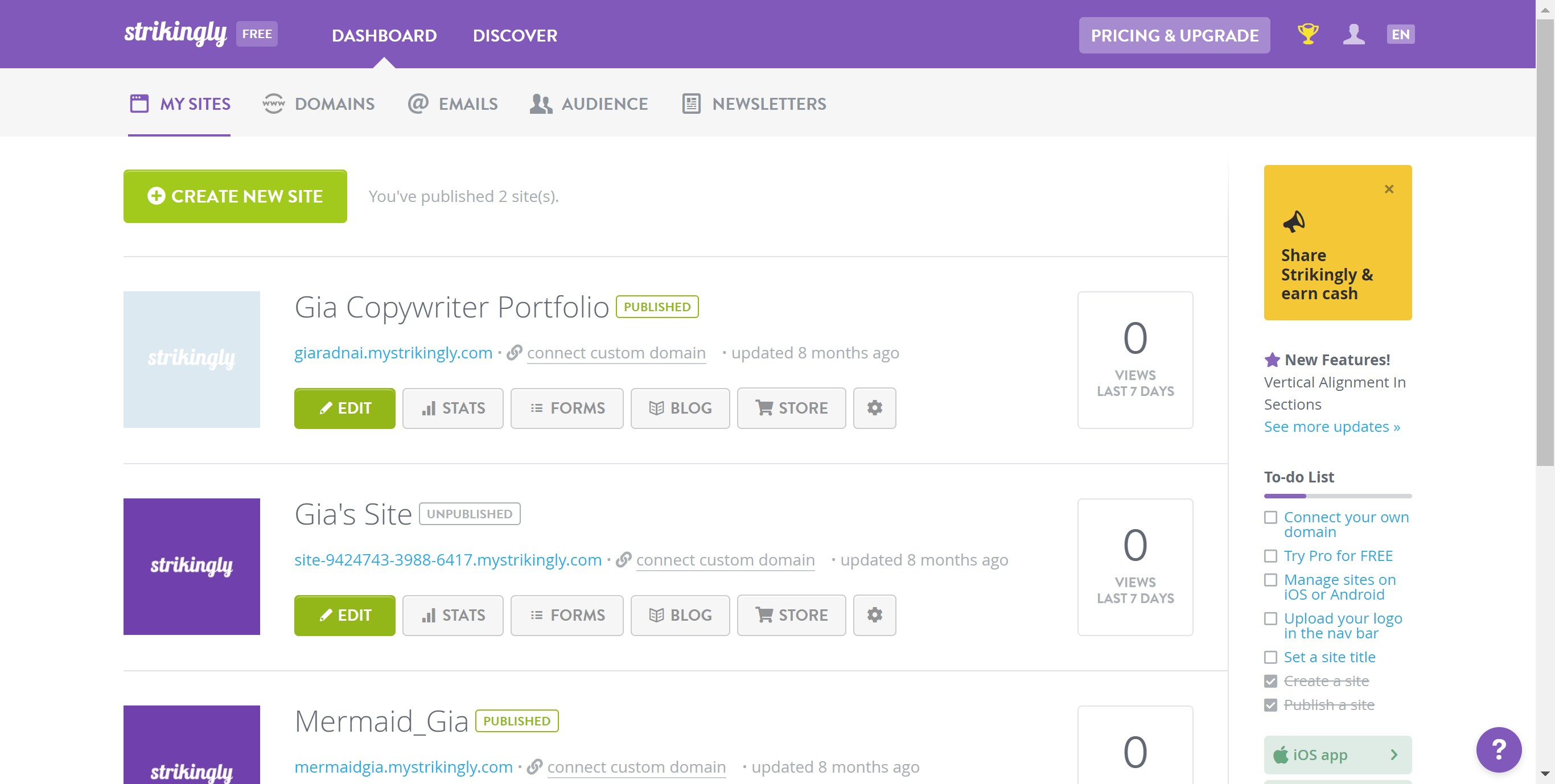The height and width of the screenshot is (784, 1555).
Task: Open settings gear for Gia Copywriter Portfolio
Action: 874,408
